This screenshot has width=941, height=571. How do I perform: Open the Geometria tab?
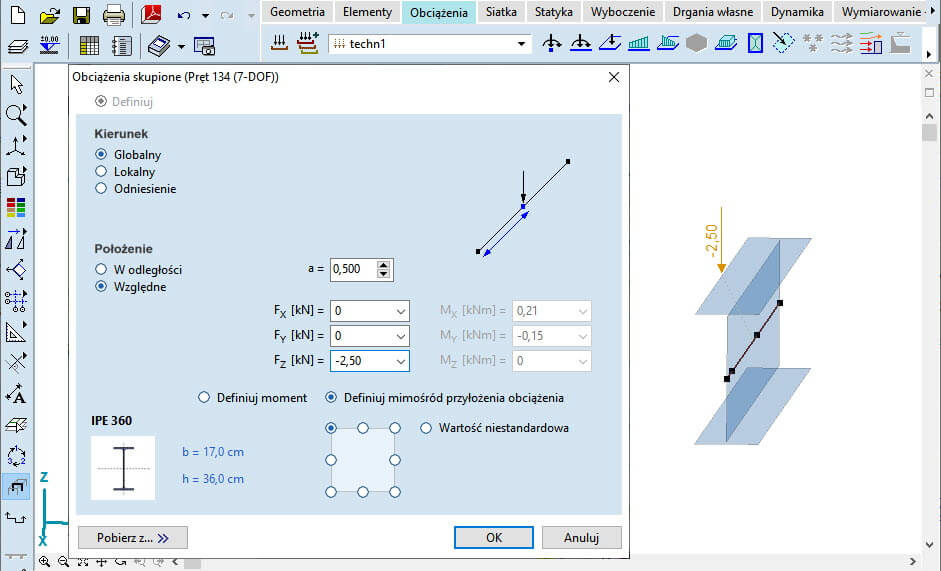pyautogui.click(x=297, y=12)
